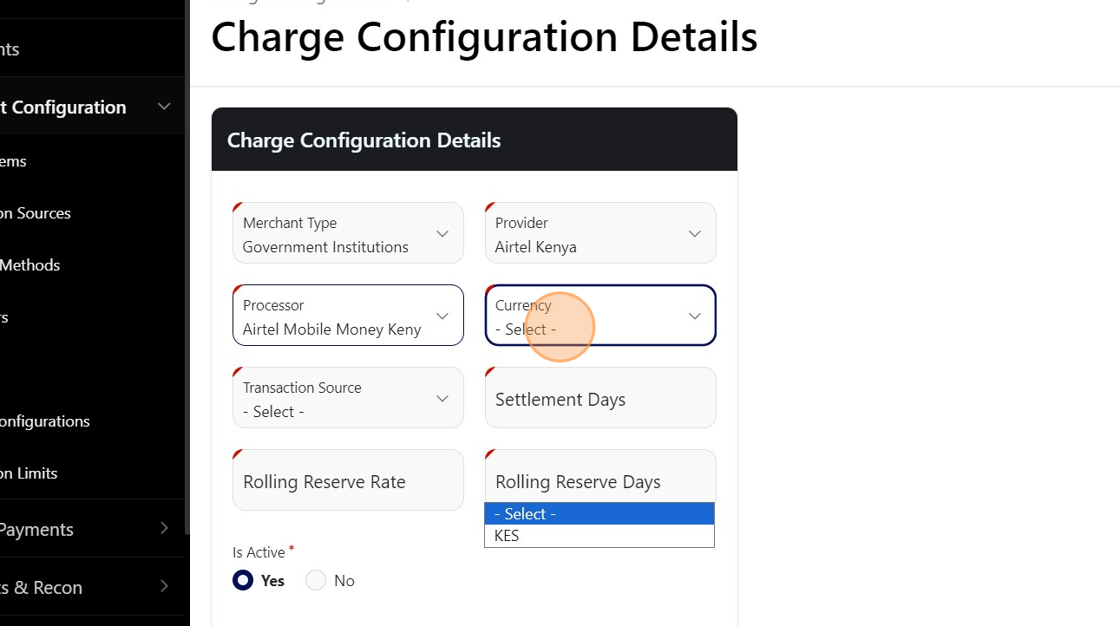The width and height of the screenshot is (1120, 626).
Task: Expand the Payments sidebar arrow
Action: point(164,528)
